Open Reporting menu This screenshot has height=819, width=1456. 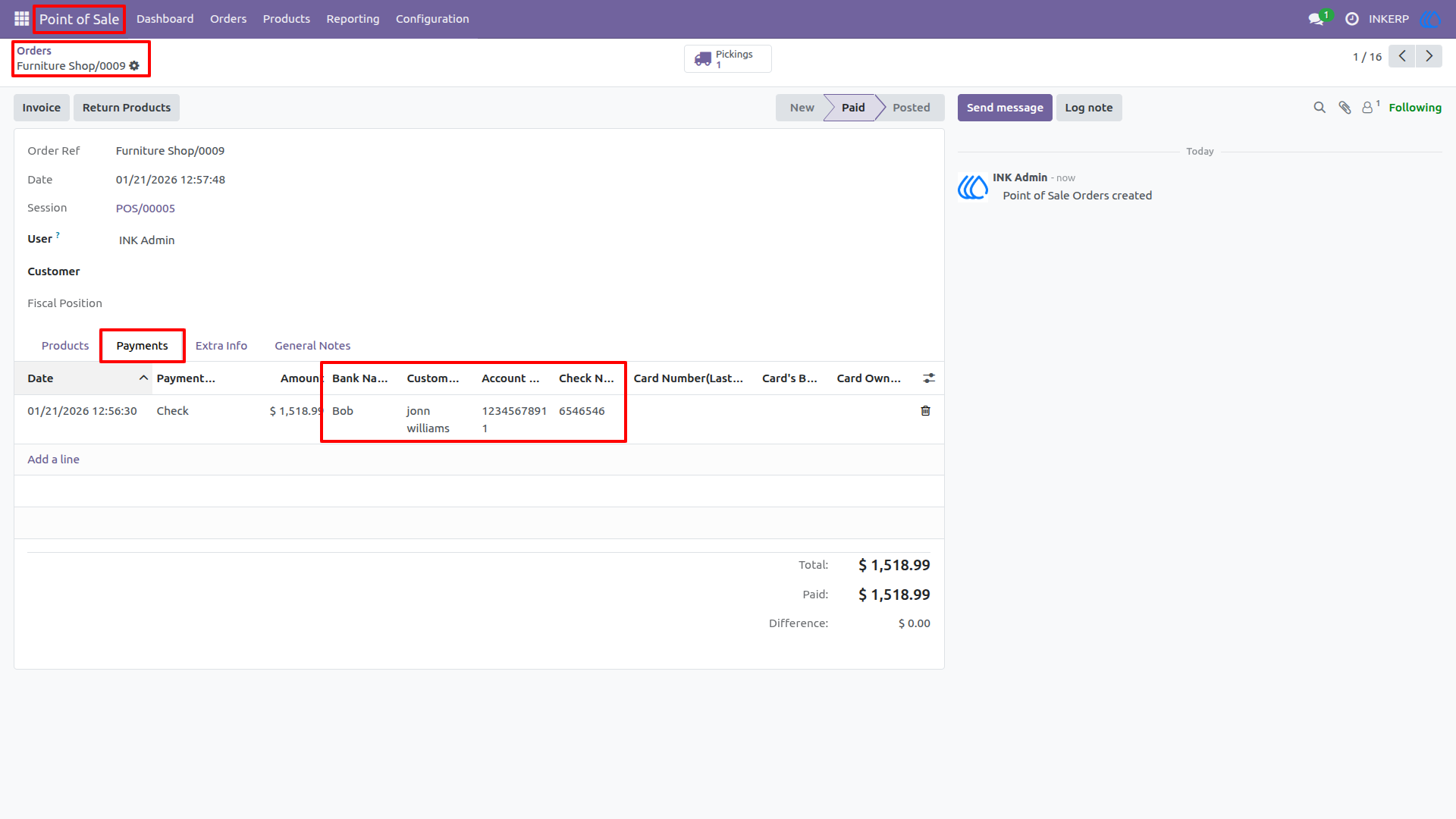353,19
